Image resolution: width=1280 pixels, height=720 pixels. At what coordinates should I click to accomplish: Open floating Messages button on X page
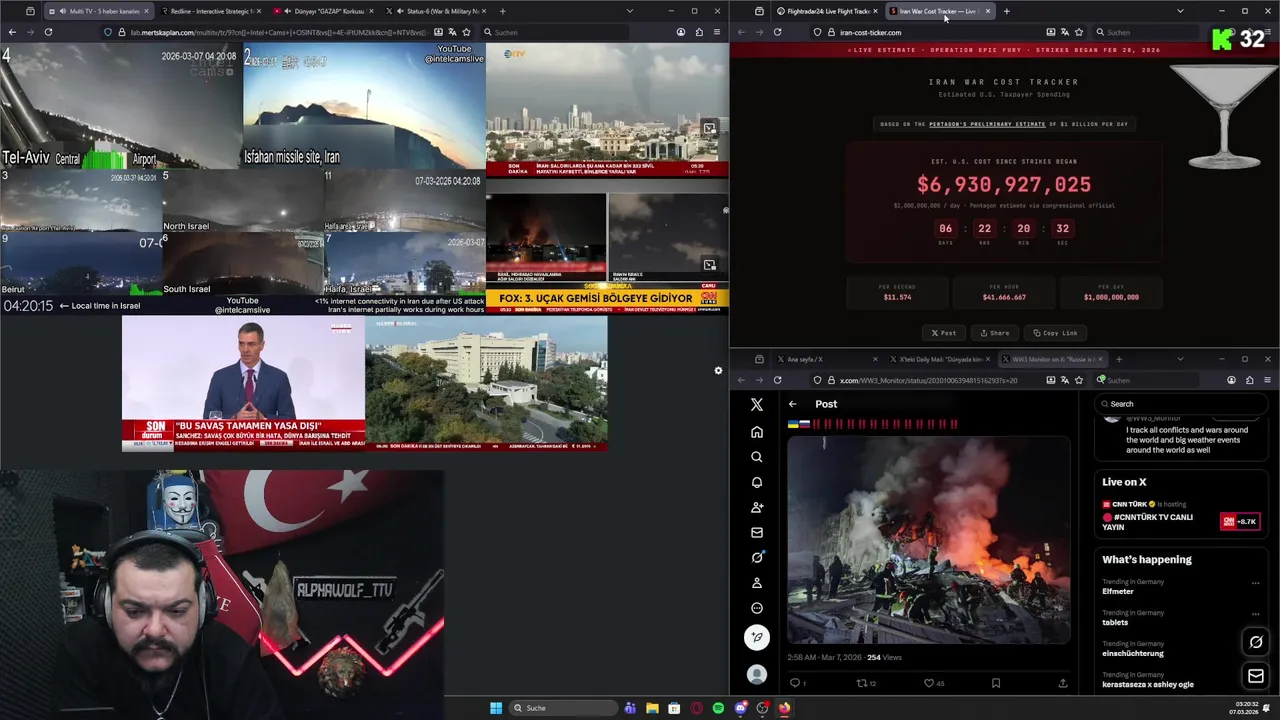click(1256, 676)
